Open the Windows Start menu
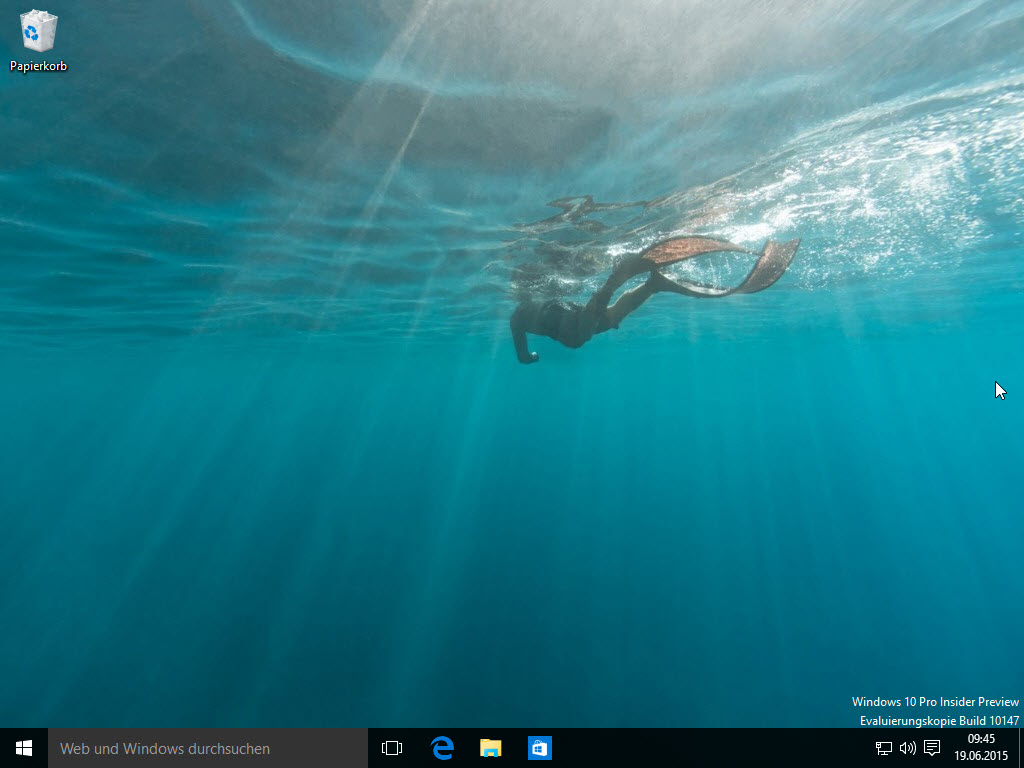Screen dimensions: 1024x768 pos(24,748)
